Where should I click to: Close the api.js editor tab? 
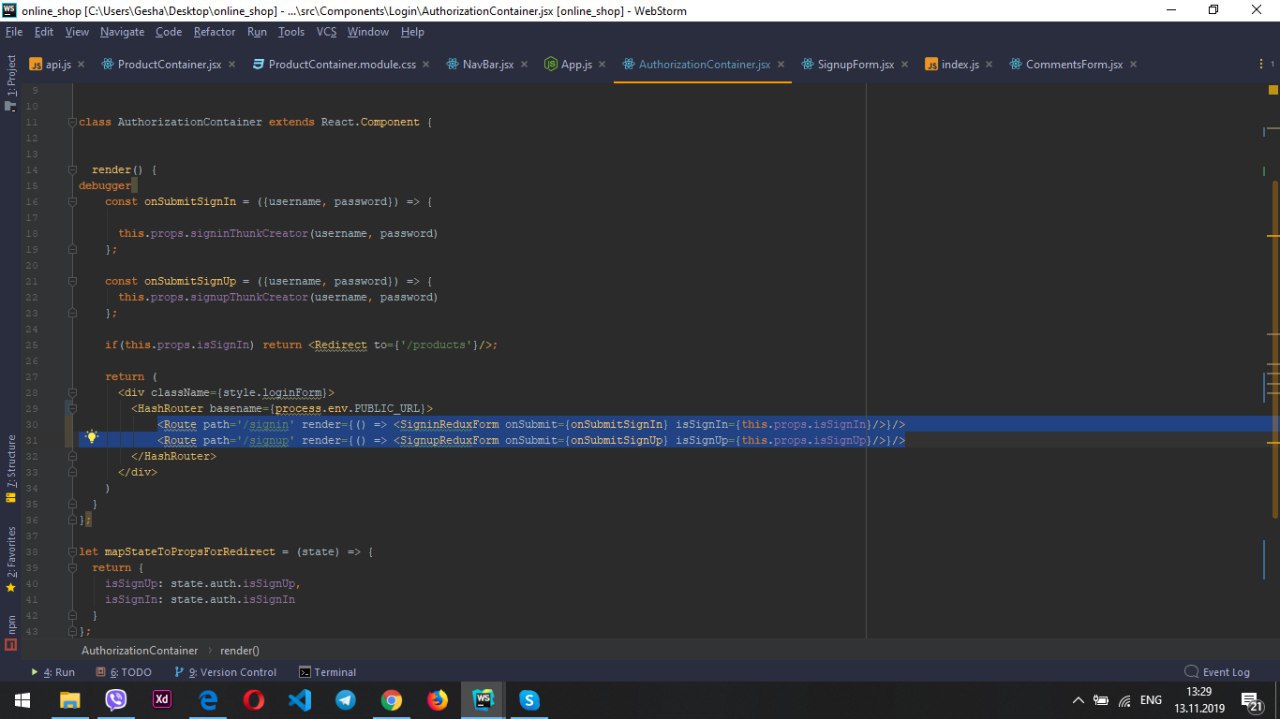coord(81,64)
